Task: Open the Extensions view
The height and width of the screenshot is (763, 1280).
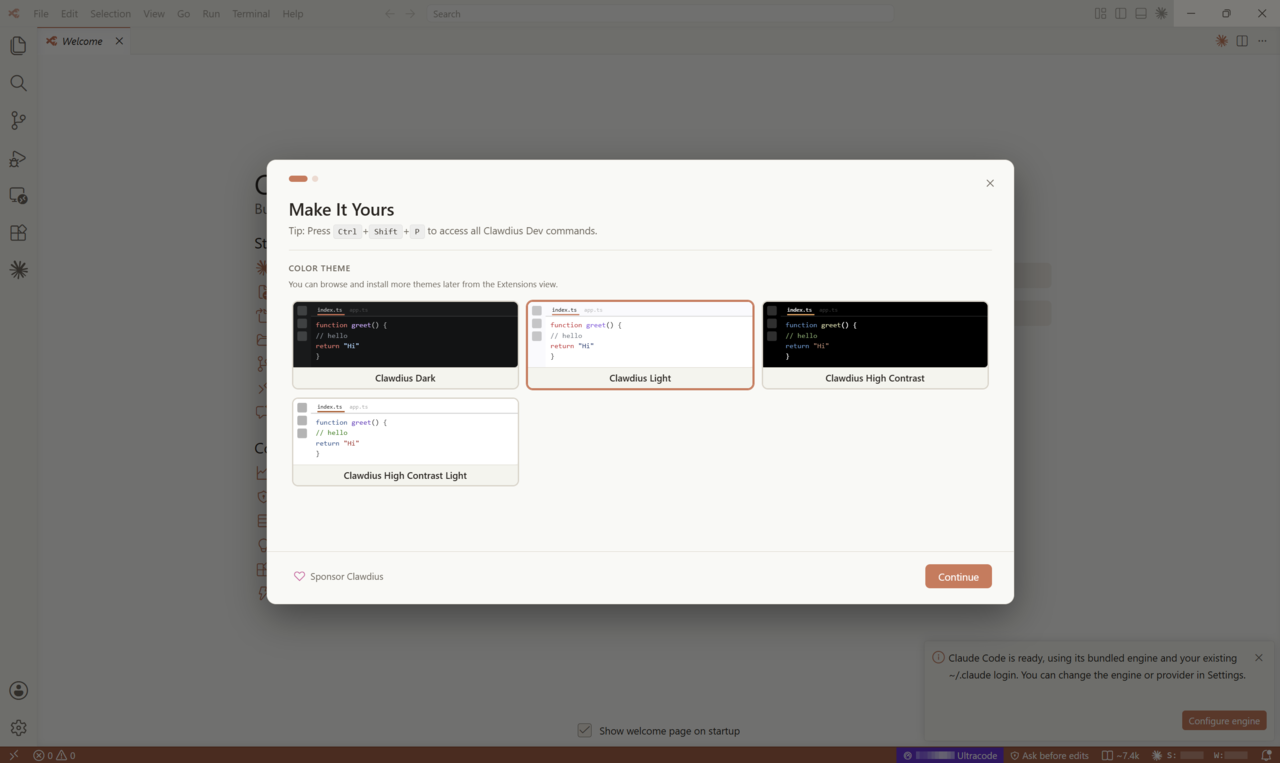Action: (18, 233)
